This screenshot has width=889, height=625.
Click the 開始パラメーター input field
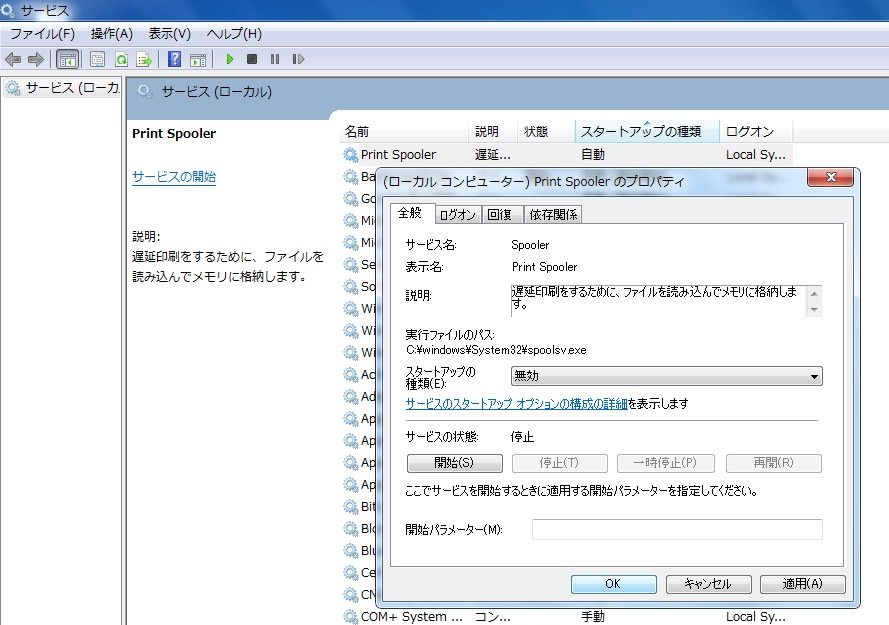[x=676, y=529]
